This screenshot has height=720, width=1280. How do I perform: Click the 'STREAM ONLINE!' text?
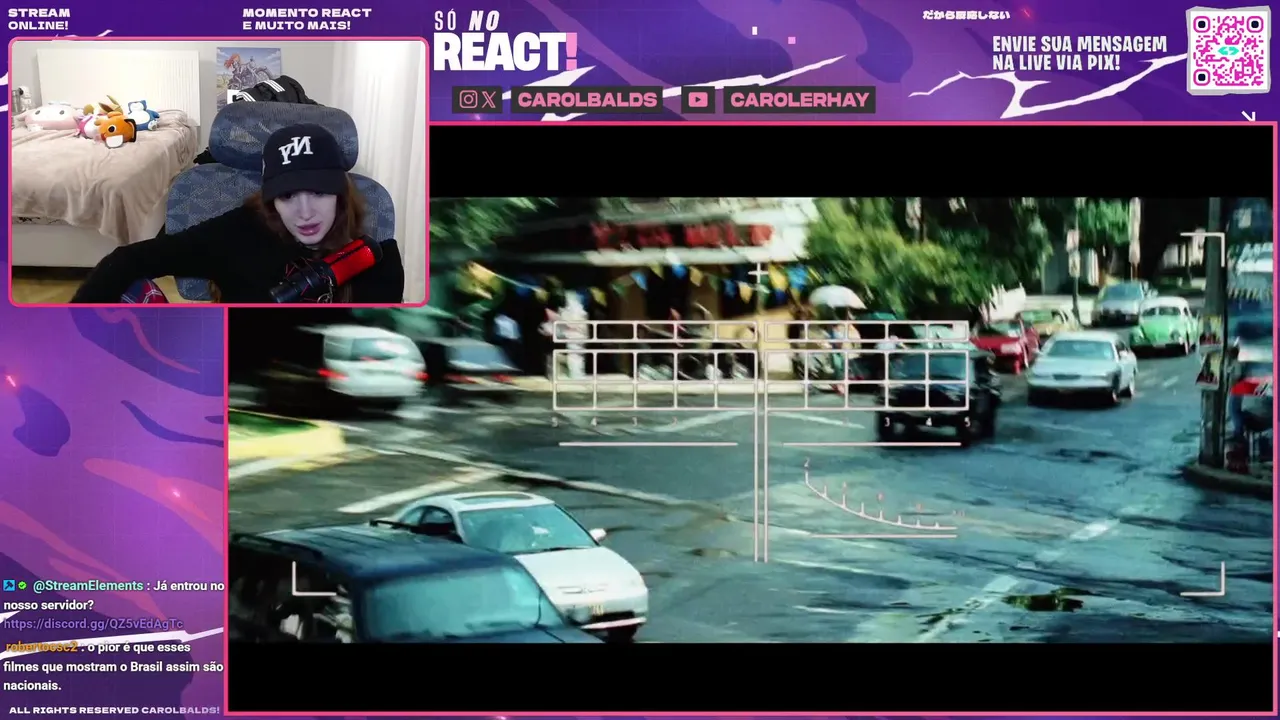(x=39, y=18)
